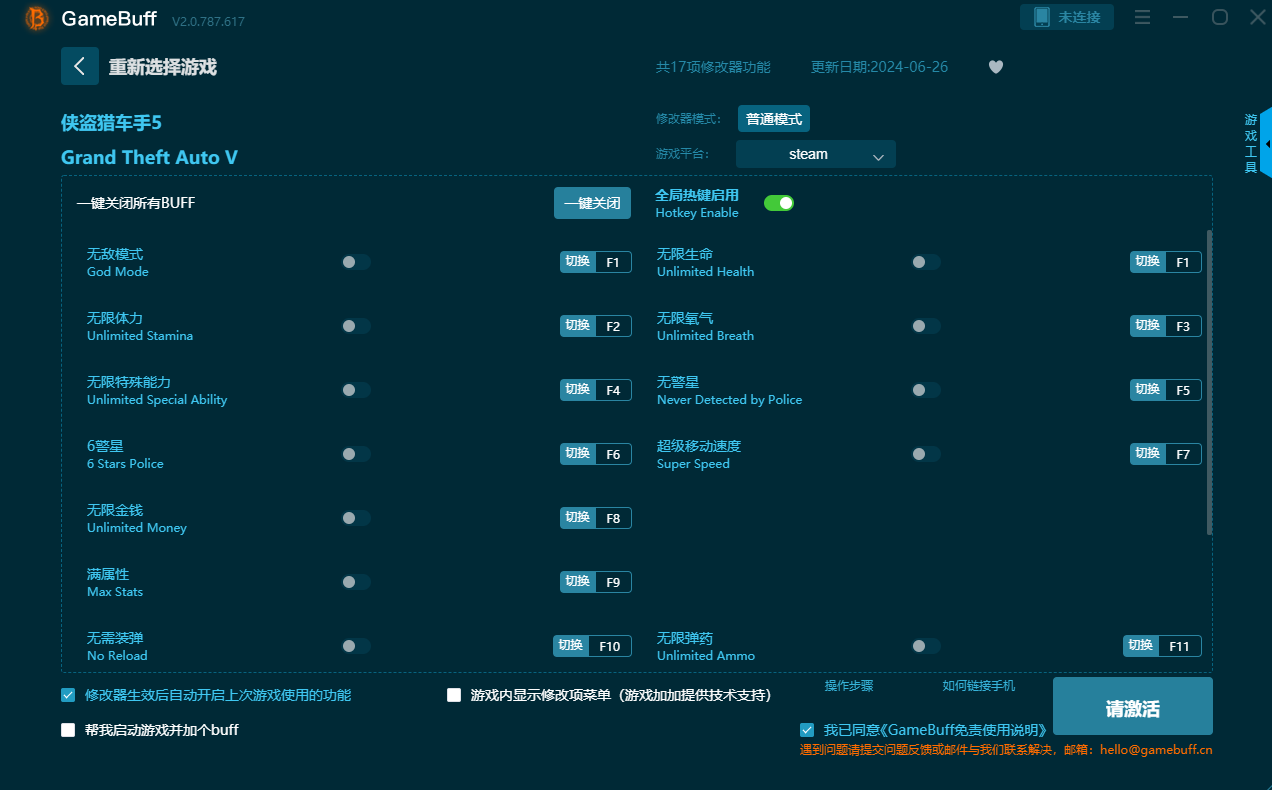Toggle the Hotkey Enable switch
Image resolution: width=1272 pixels, height=790 pixels.
pos(779,203)
